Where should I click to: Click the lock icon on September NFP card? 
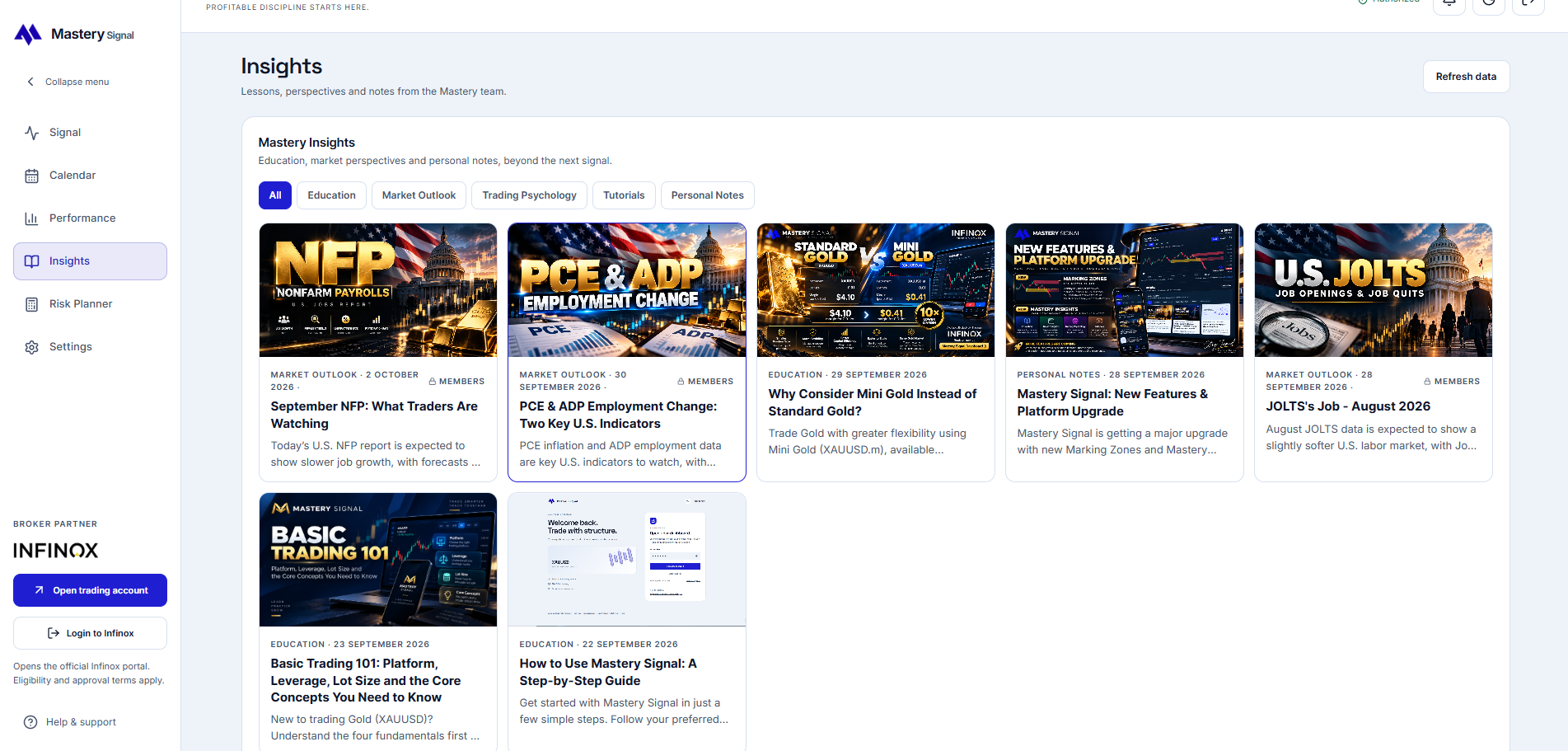(433, 382)
